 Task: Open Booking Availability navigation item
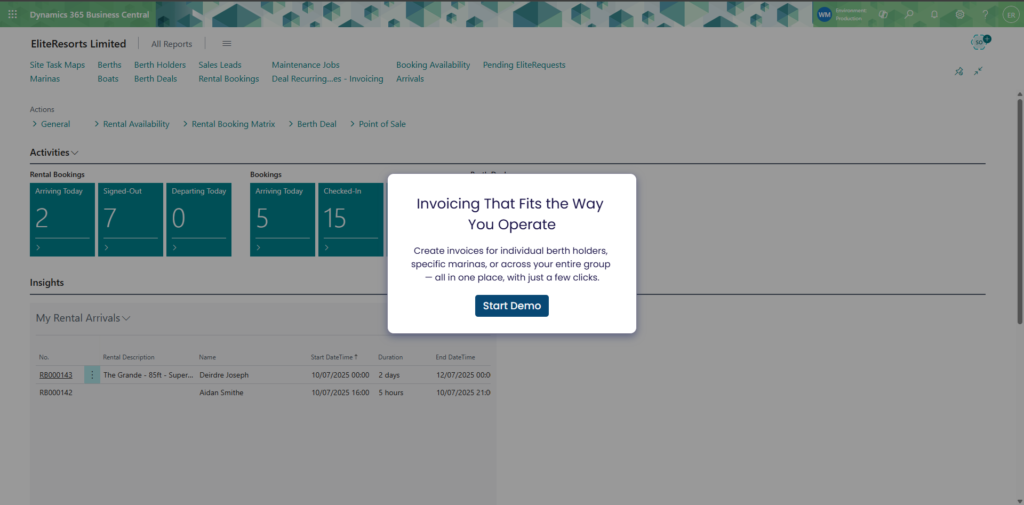click(x=433, y=65)
